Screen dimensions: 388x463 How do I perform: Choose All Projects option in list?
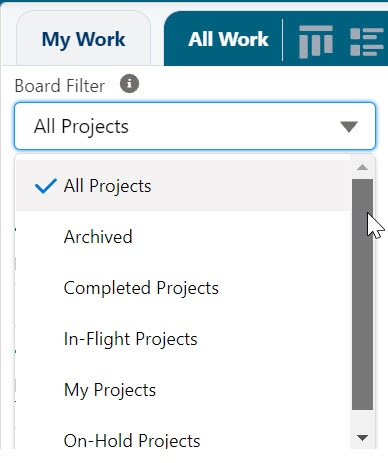click(x=183, y=186)
